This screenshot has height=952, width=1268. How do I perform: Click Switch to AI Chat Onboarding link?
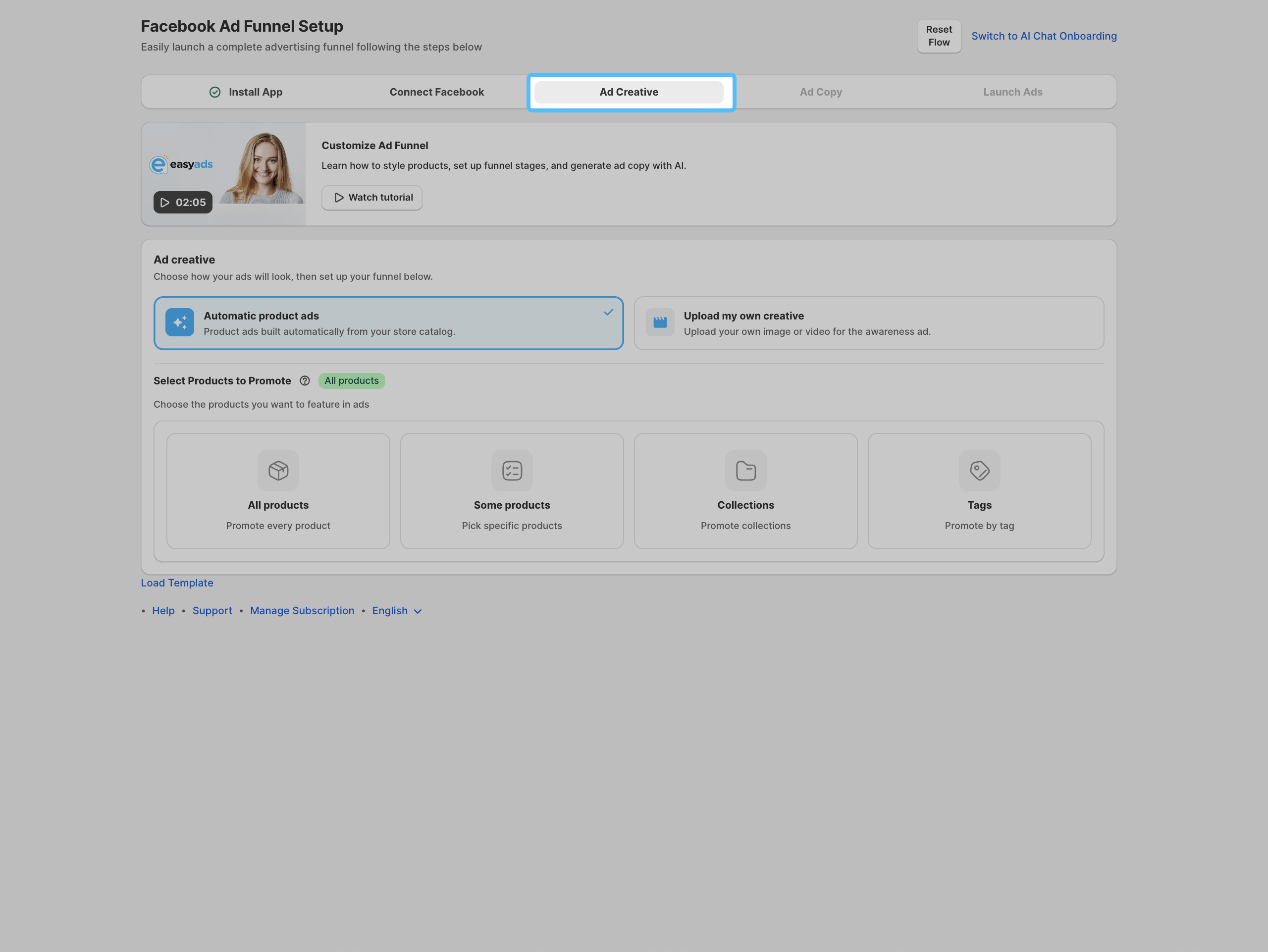[x=1044, y=36]
